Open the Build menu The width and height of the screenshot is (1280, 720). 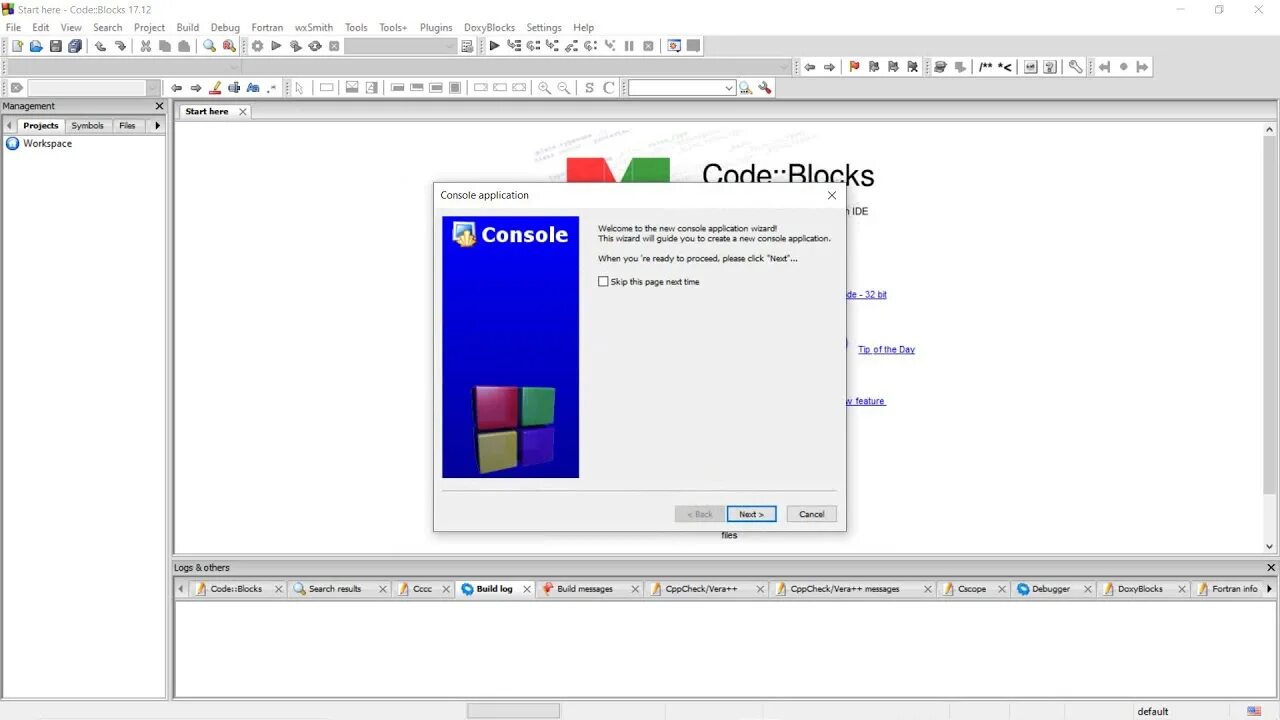click(188, 27)
